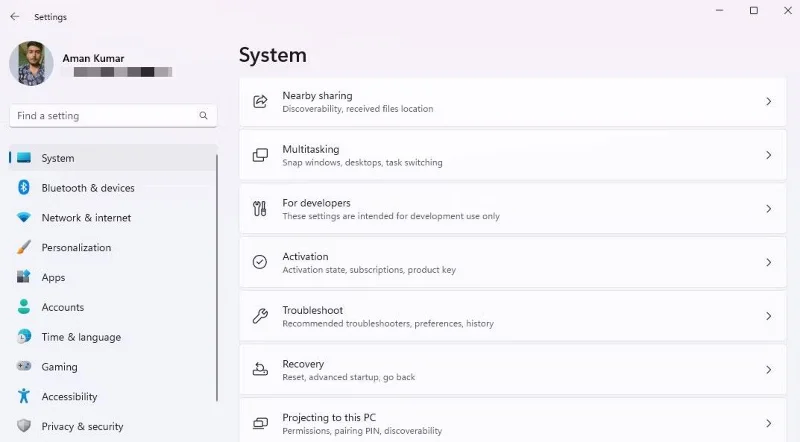
Task: Expand Multitasking chevron
Action: (768, 155)
